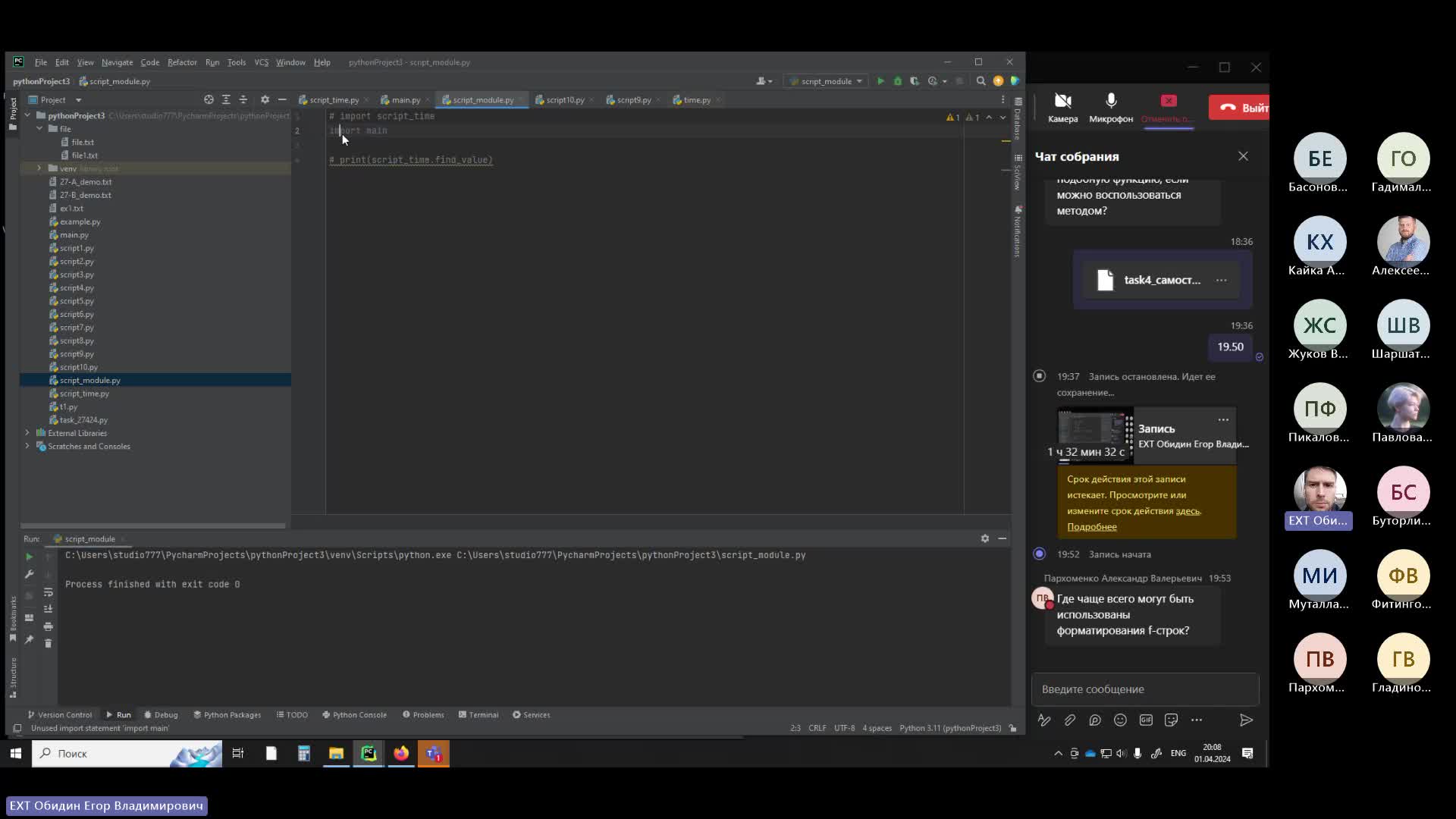Close the meeting chat panel
Screen dimensions: 1456x819
click(x=1243, y=156)
